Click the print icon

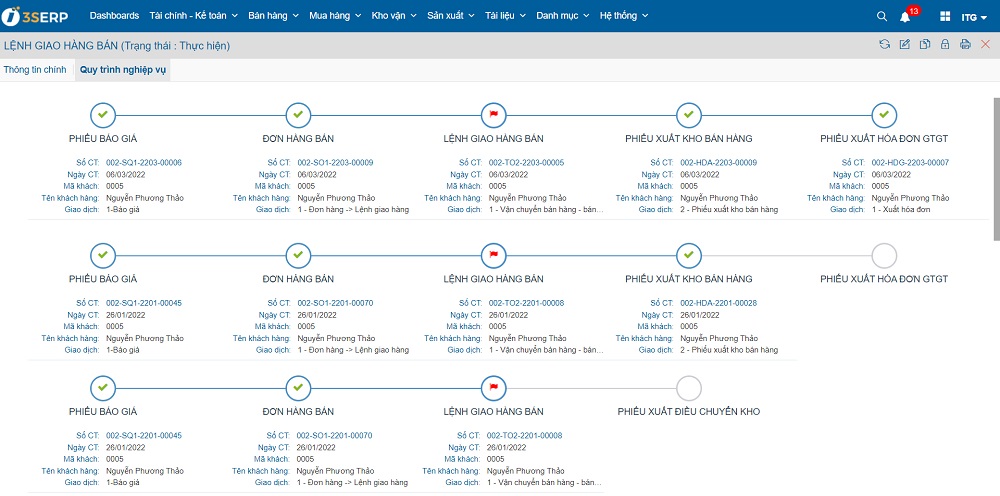pyautogui.click(x=965, y=45)
